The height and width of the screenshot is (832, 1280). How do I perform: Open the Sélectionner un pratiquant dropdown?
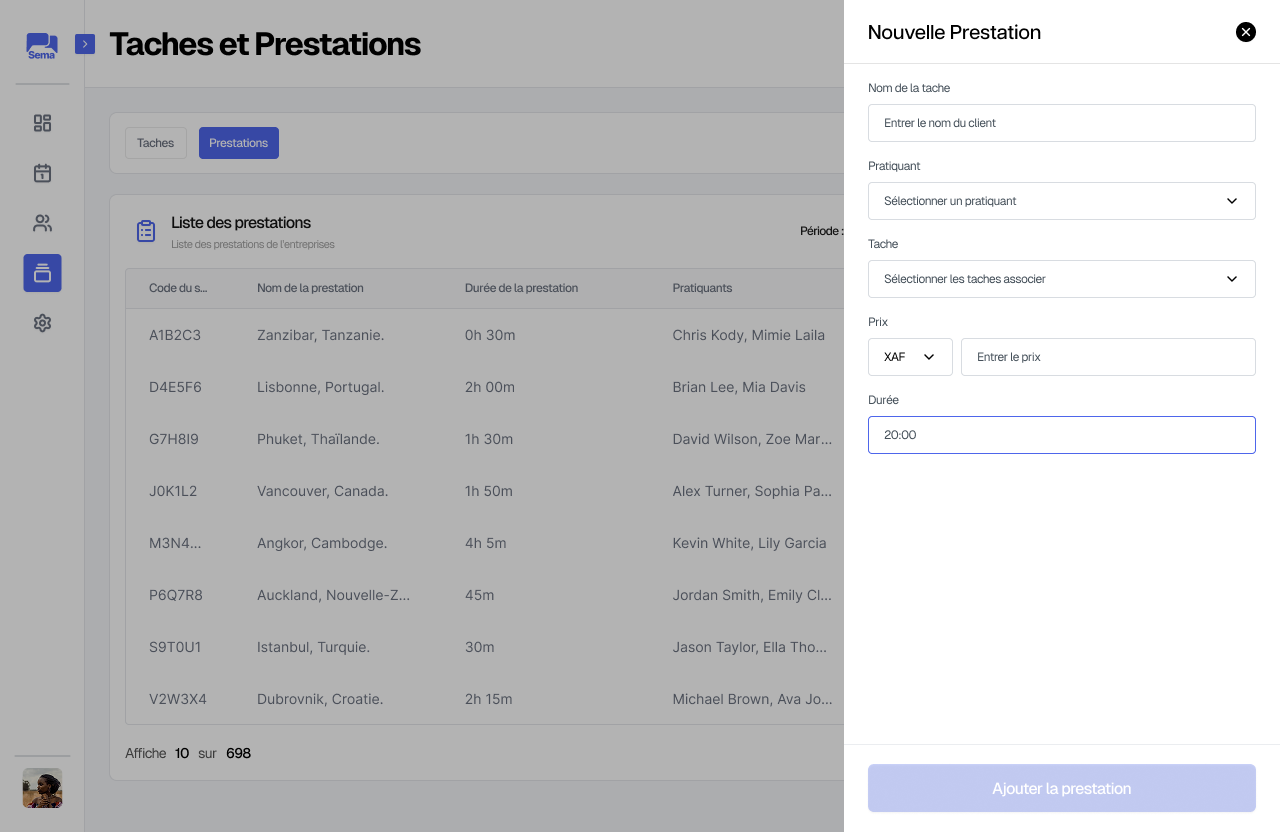click(1061, 201)
